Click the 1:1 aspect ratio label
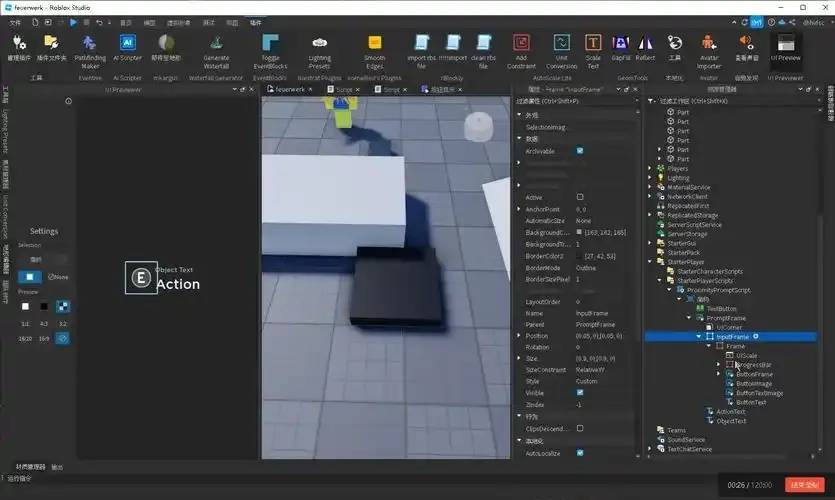Image resolution: width=835 pixels, height=500 pixels. point(25,324)
